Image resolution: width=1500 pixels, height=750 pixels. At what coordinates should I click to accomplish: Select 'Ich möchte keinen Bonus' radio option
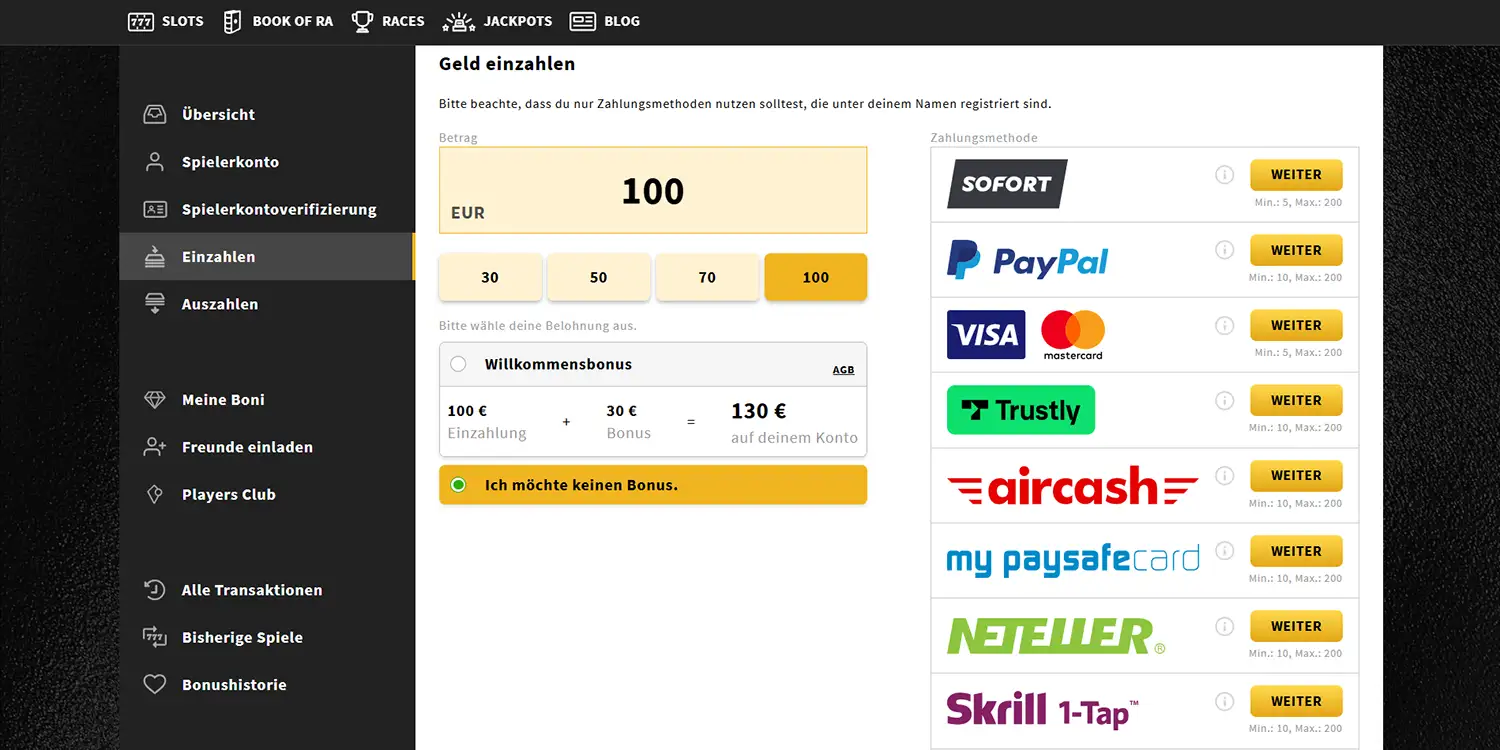(458, 485)
